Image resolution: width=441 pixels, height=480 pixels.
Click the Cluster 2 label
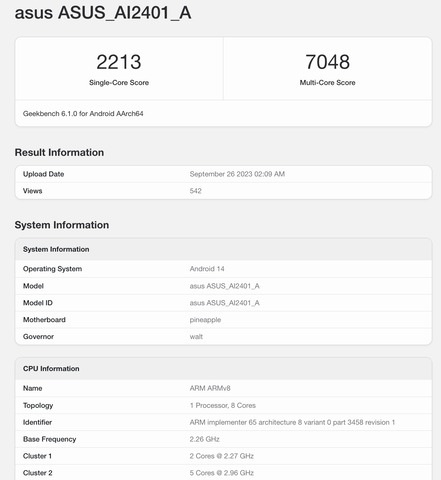click(38, 473)
